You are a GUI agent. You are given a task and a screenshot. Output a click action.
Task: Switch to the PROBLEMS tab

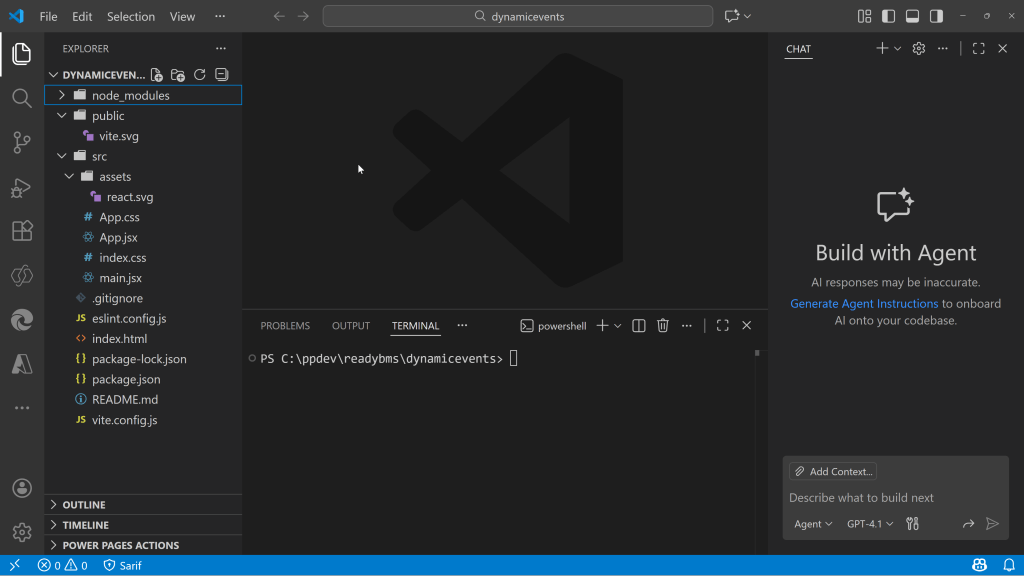point(285,326)
